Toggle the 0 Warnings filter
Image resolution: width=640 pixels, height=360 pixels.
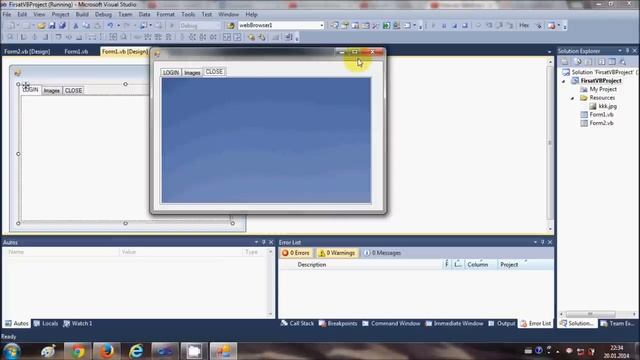tap(337, 253)
